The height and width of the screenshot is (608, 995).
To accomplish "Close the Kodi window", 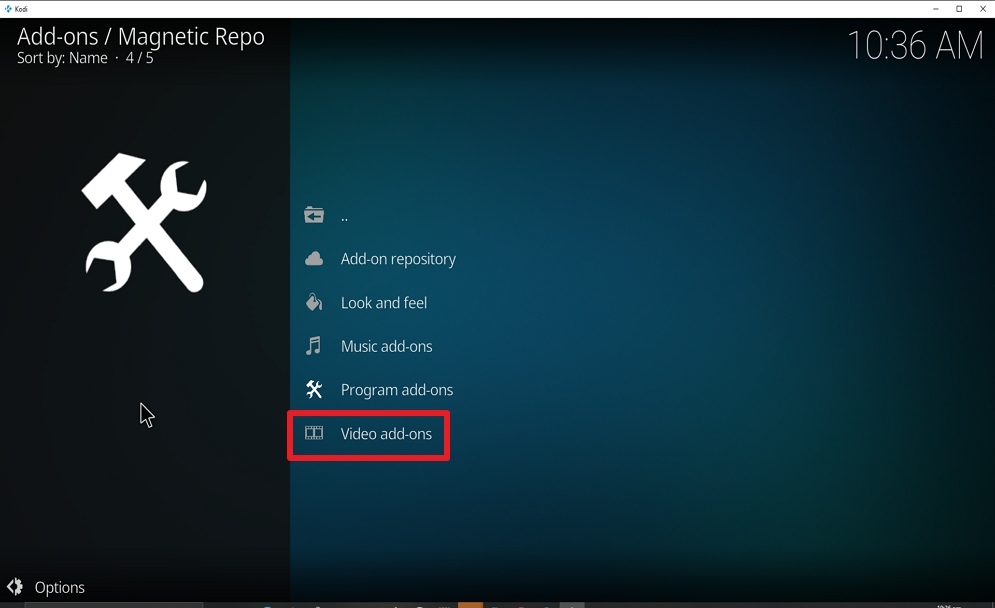I will coord(983,9).
